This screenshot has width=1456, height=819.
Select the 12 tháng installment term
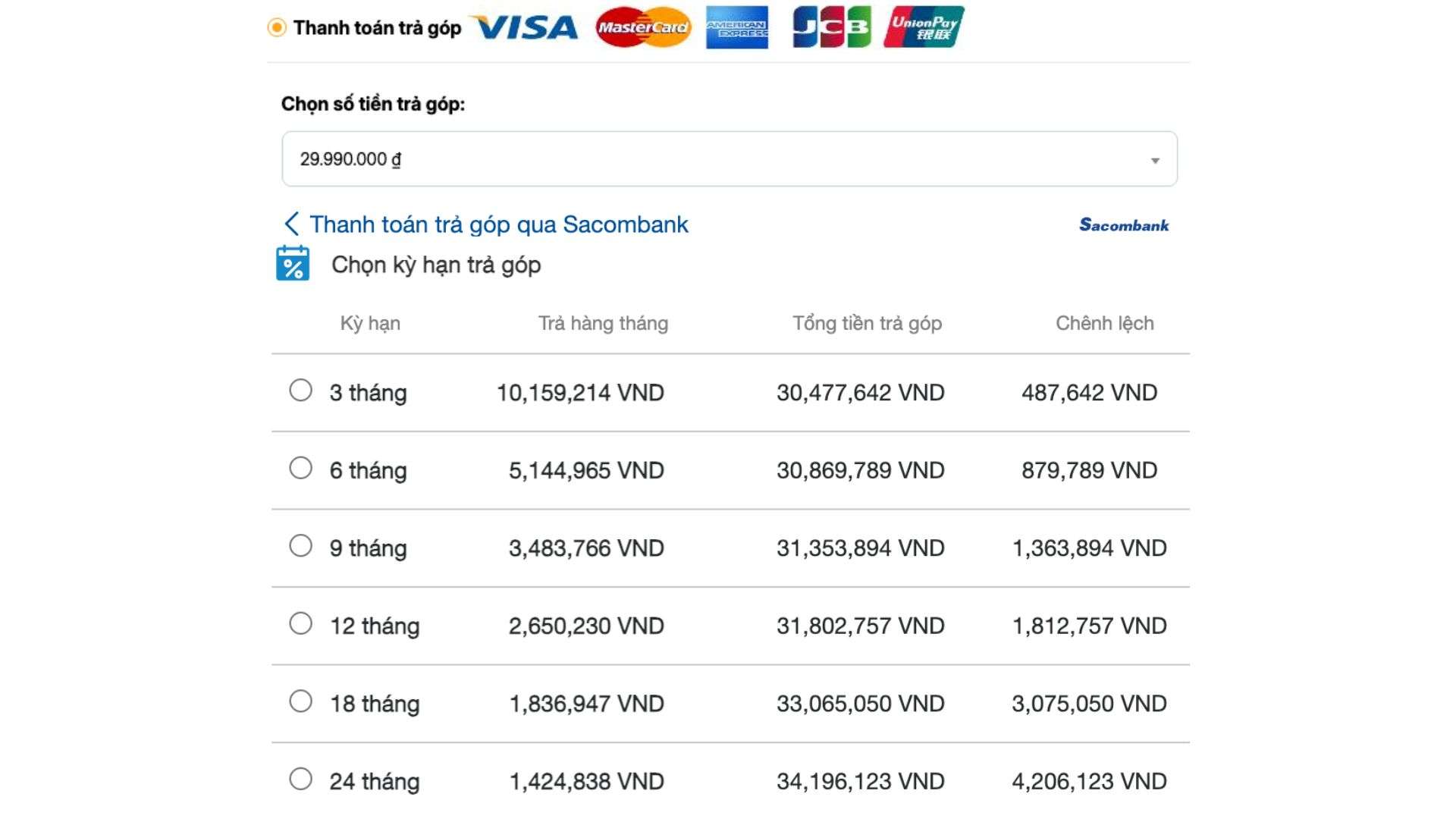coord(301,623)
